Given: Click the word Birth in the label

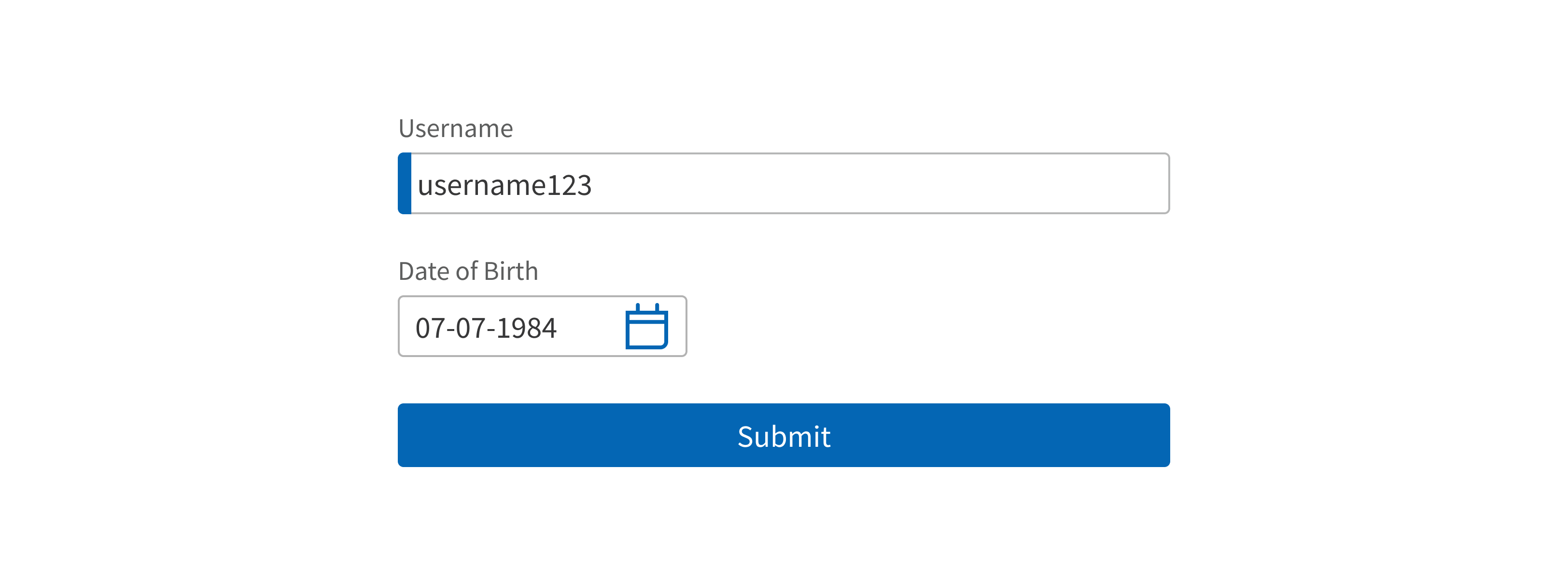Looking at the screenshot, I should click(511, 271).
